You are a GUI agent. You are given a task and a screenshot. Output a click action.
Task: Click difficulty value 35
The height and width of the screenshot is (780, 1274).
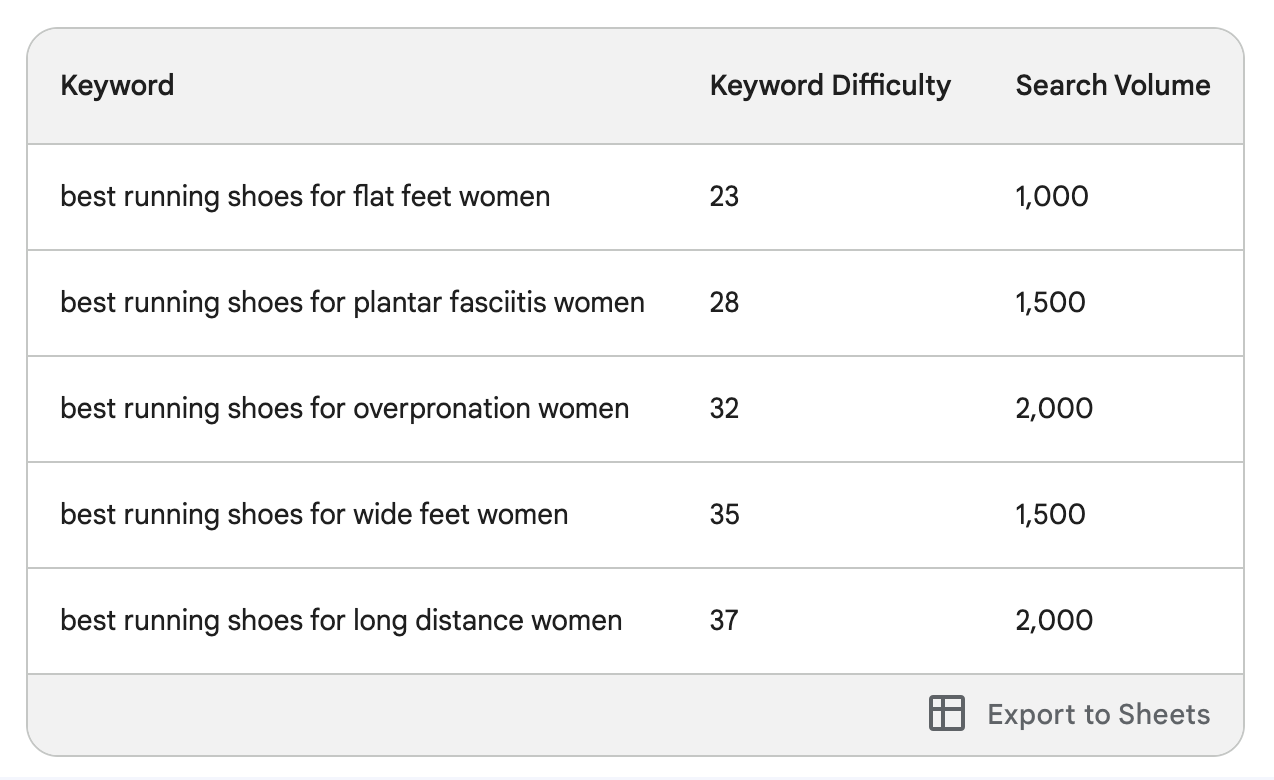[724, 514]
